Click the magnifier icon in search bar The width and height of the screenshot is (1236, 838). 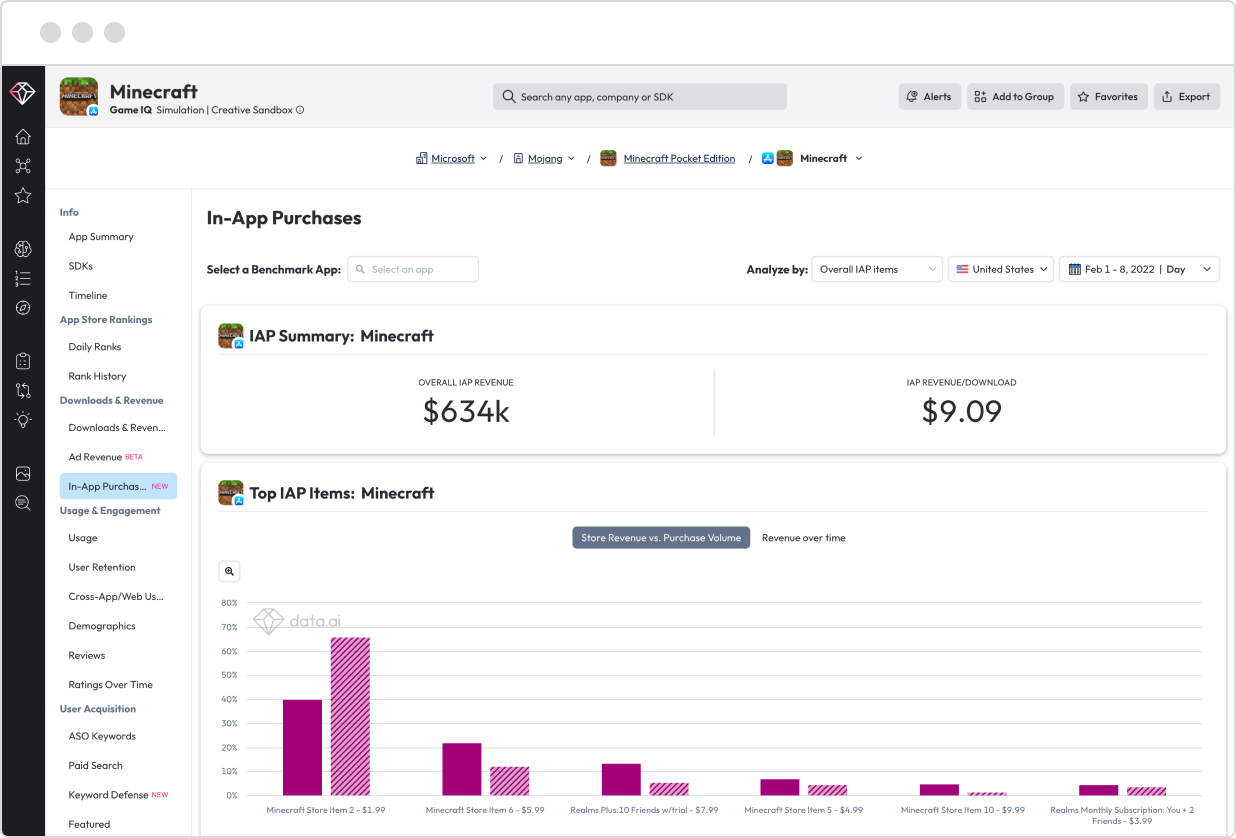click(x=509, y=97)
